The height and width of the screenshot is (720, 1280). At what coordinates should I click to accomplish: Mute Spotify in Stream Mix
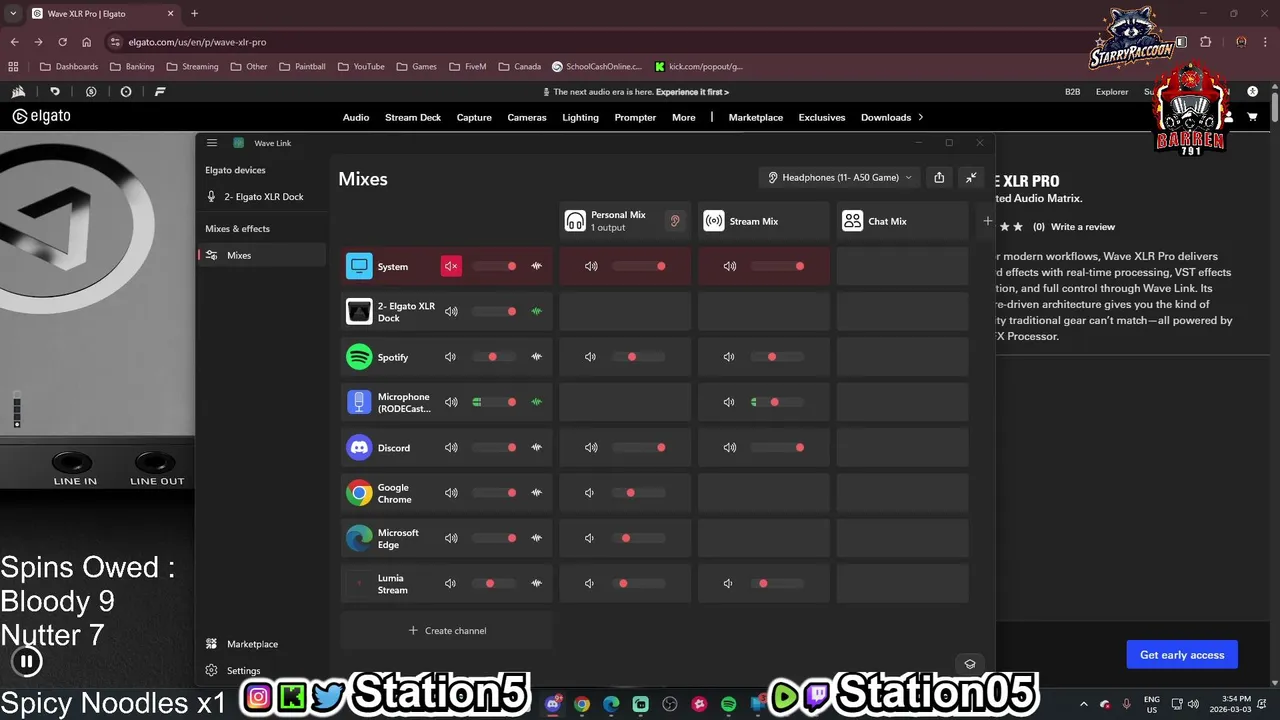coord(729,357)
